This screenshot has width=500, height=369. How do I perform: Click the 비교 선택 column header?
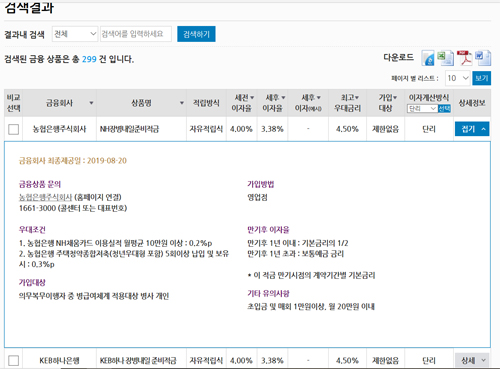pos(13,103)
